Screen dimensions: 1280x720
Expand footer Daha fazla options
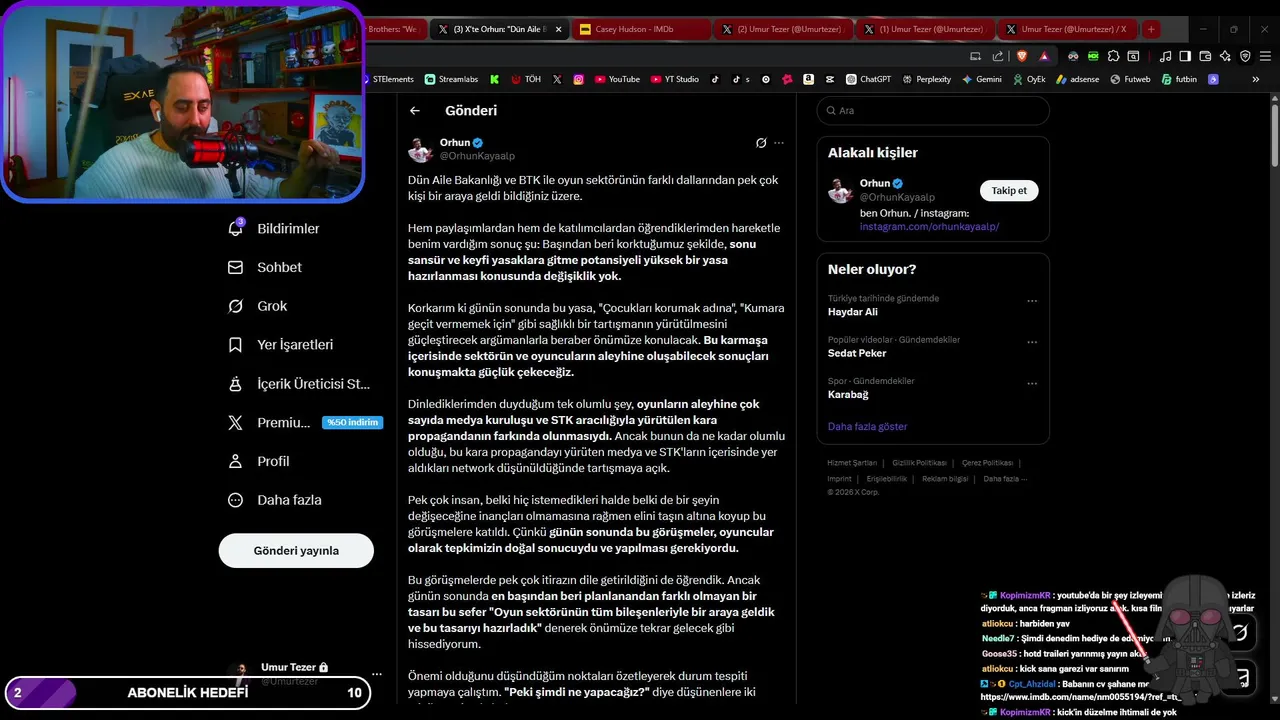click(1005, 479)
